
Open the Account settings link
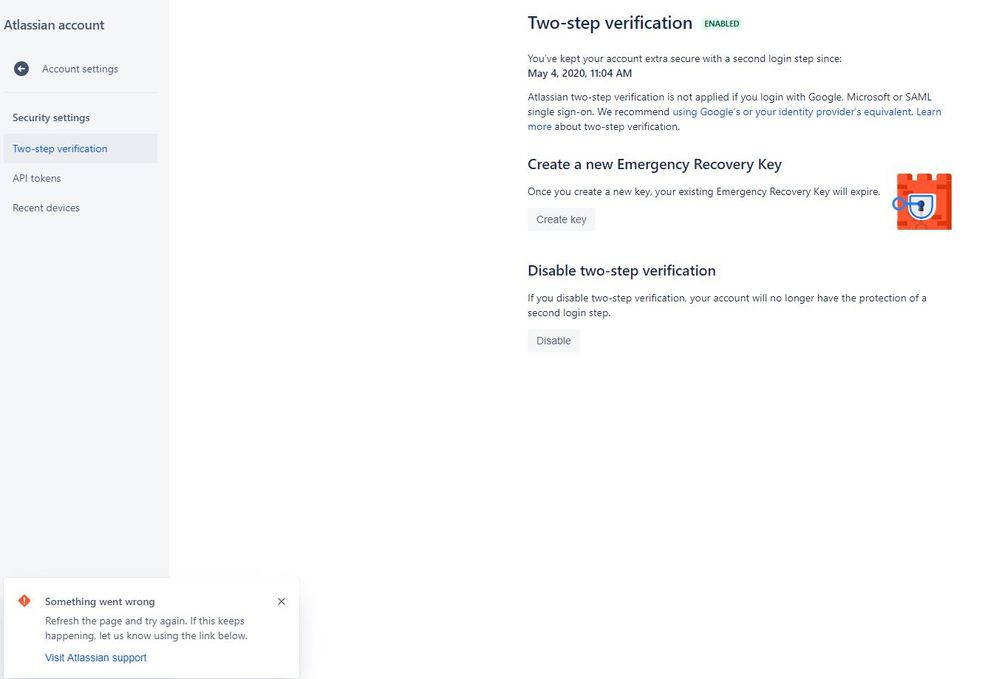pos(80,69)
